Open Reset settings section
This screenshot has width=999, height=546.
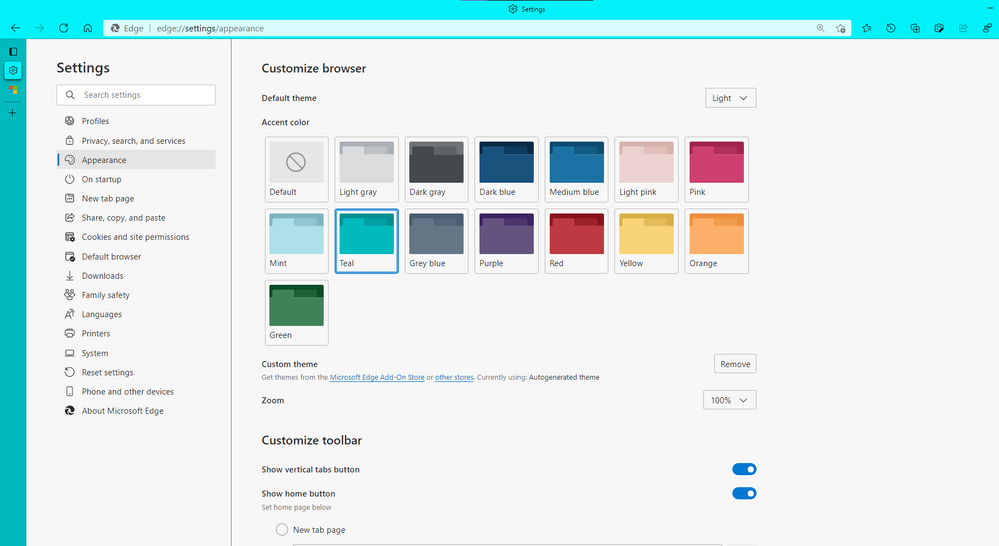coord(136,372)
